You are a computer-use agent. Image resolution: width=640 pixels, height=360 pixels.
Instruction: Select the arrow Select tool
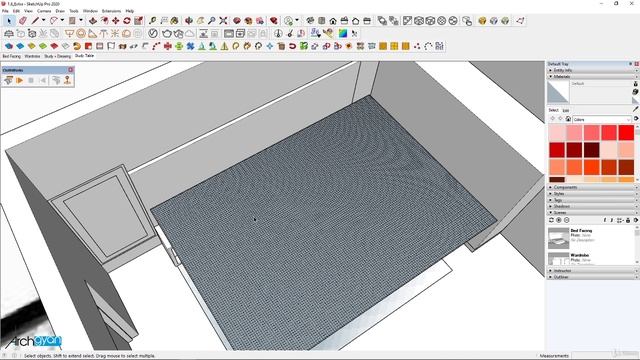(9, 21)
